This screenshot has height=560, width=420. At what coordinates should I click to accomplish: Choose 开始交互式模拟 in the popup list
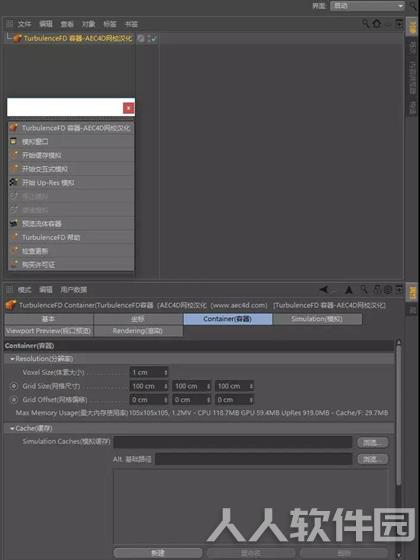(71, 169)
